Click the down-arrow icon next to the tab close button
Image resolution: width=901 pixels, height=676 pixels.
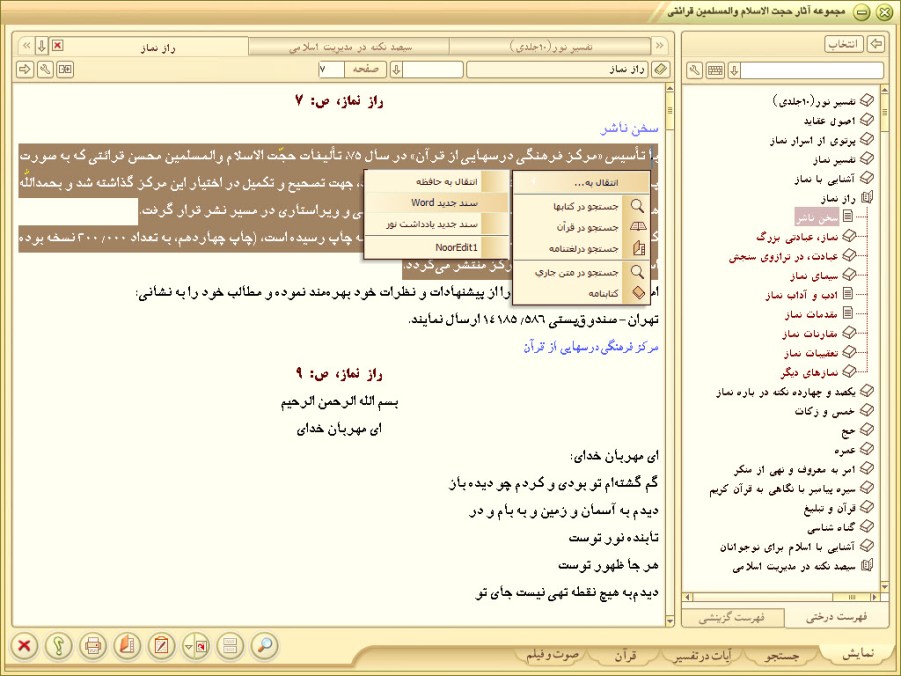point(42,45)
